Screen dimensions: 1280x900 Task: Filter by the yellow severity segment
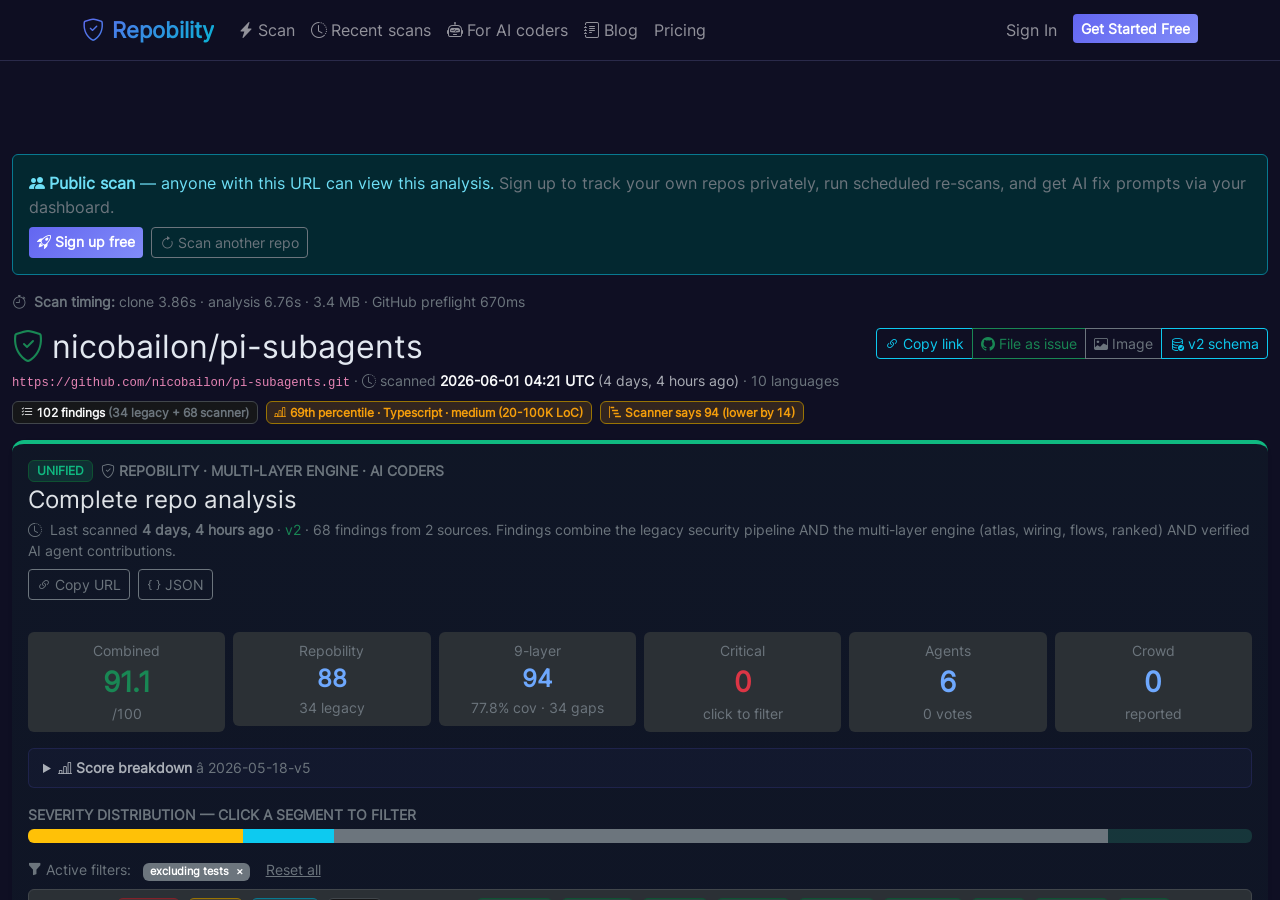point(135,836)
